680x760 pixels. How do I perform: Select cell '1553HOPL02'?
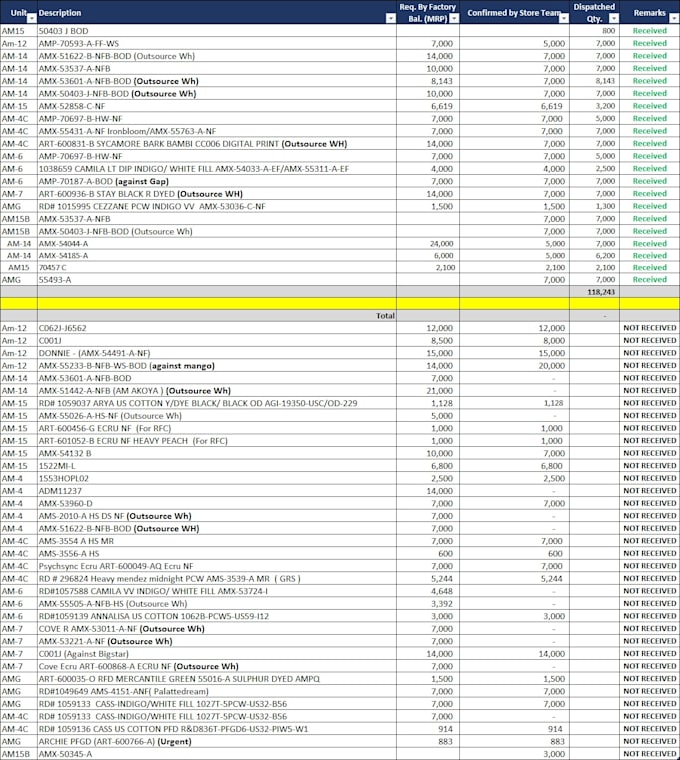[217, 478]
